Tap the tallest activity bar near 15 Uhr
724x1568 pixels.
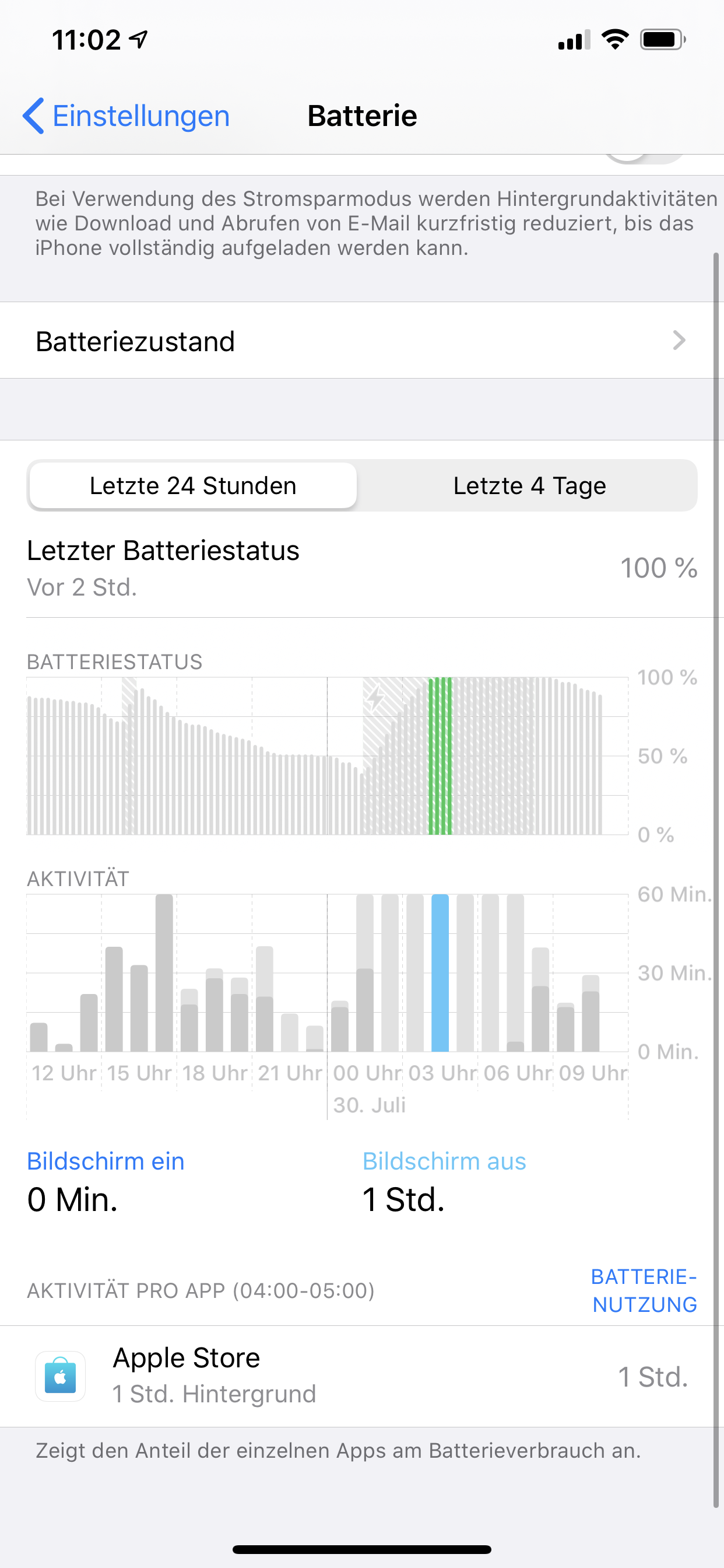click(x=164, y=972)
